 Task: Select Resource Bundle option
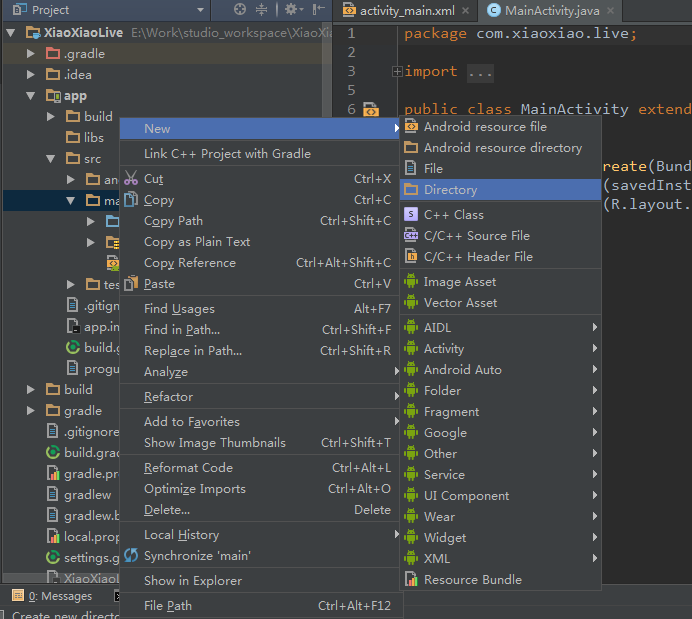pyautogui.click(x=500, y=580)
